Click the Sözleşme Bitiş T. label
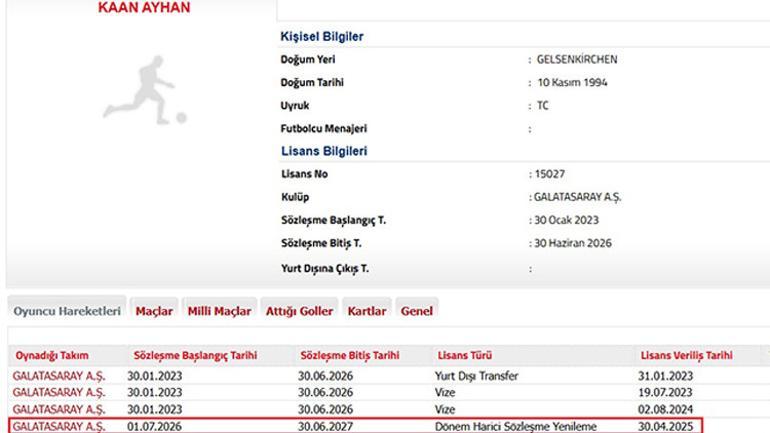This screenshot has width=770, height=433. (x=321, y=244)
